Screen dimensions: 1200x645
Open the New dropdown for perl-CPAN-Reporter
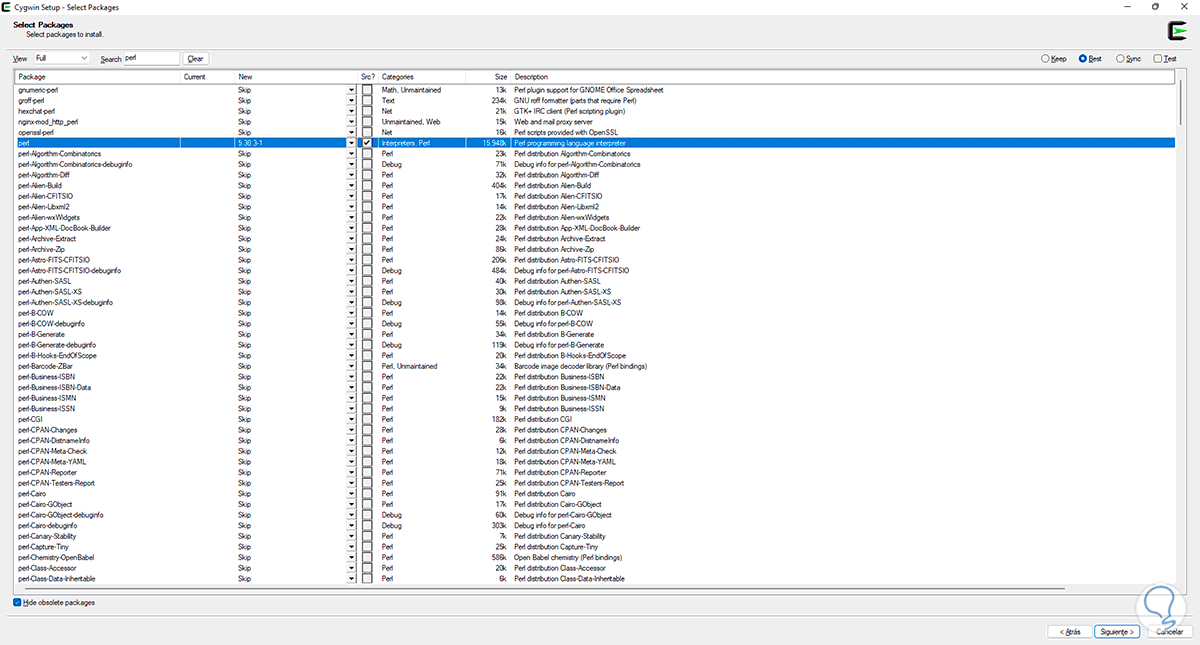pos(351,472)
